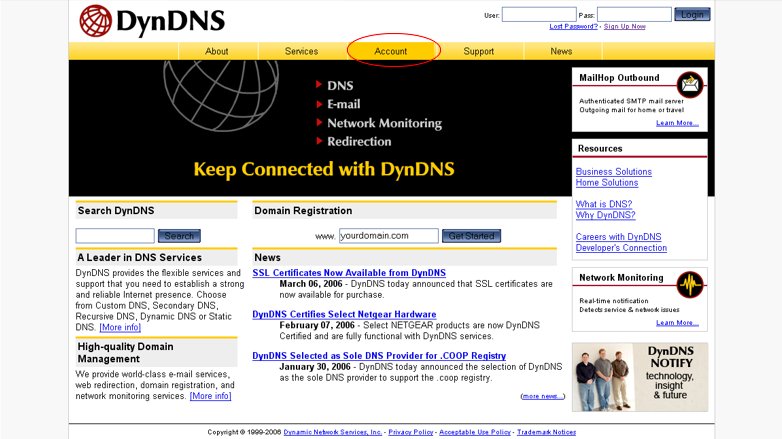The height and width of the screenshot is (439, 782).
Task: Click the MailHop Outbound envelope icon
Action: (x=690, y=86)
